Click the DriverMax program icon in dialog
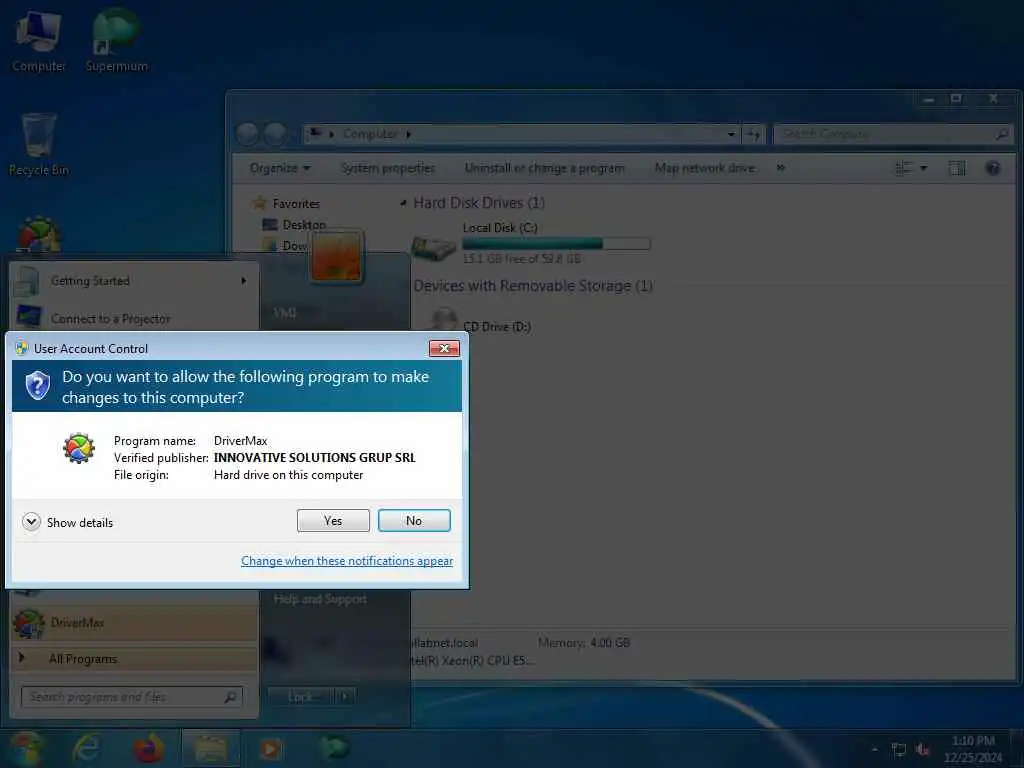Image resolution: width=1024 pixels, height=768 pixels. coord(79,448)
